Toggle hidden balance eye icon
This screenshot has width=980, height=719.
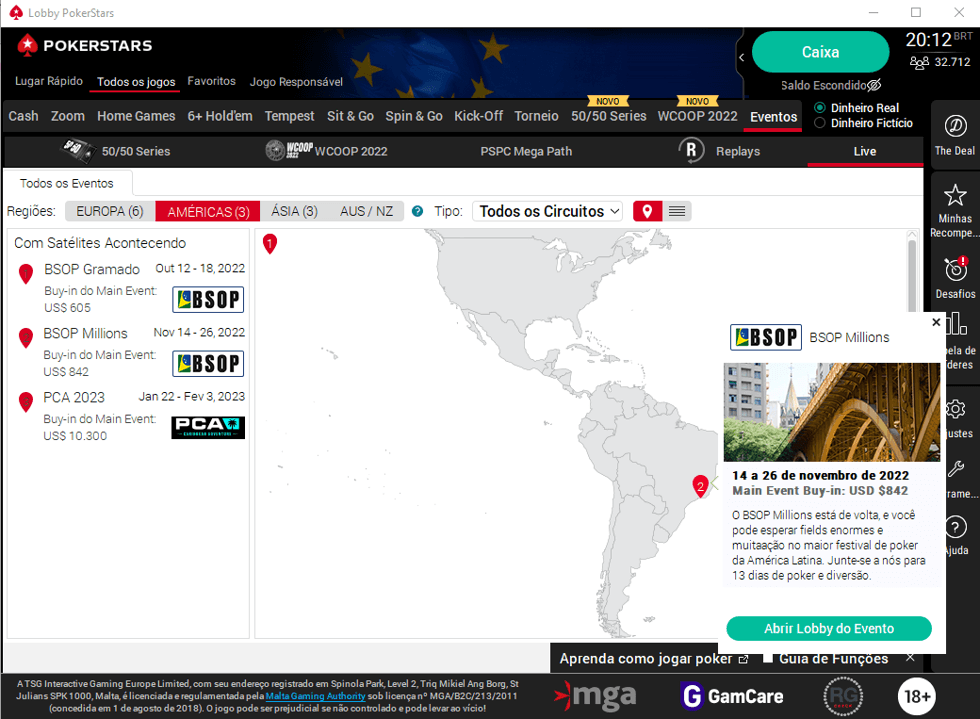coord(874,85)
